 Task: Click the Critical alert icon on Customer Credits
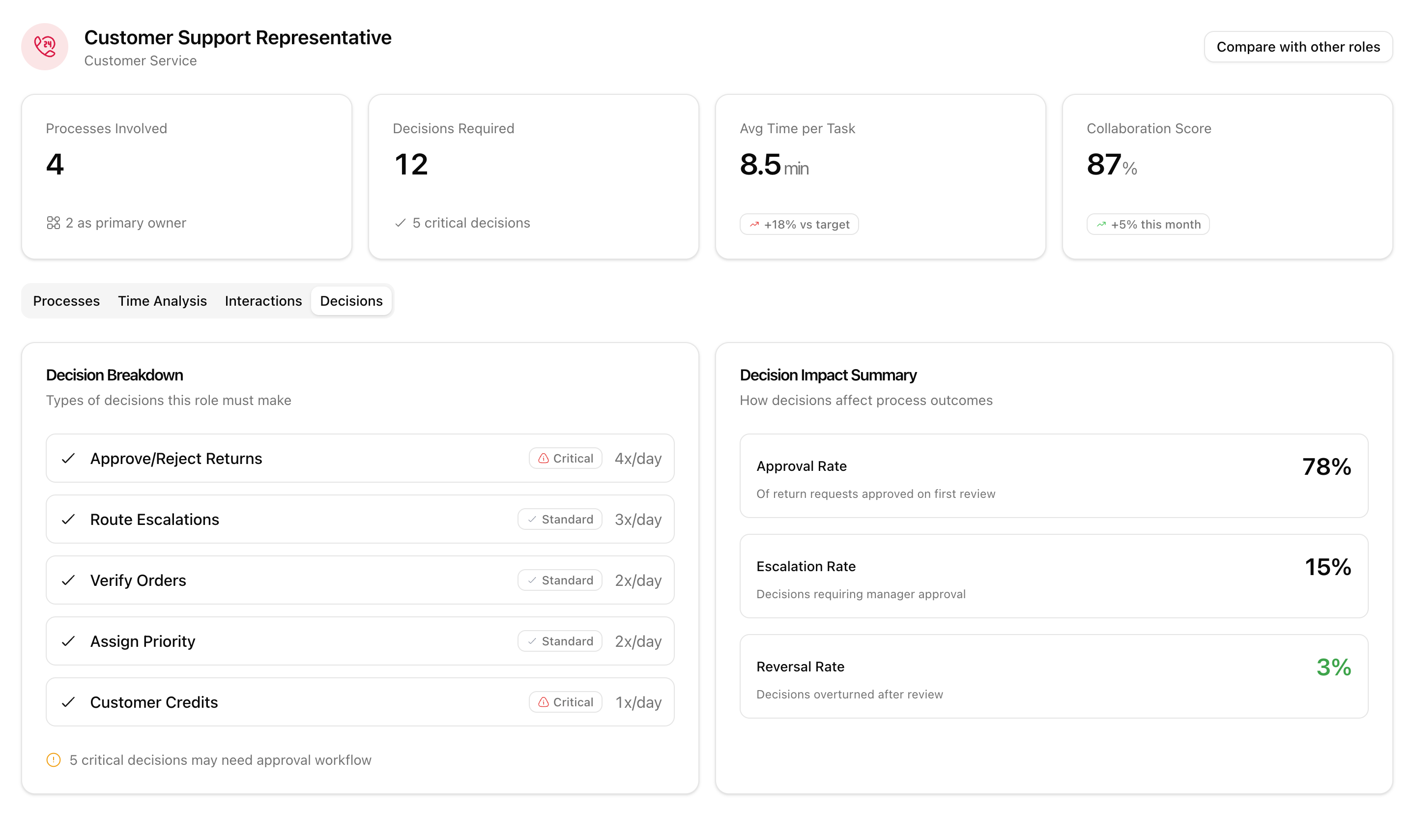pyautogui.click(x=544, y=702)
